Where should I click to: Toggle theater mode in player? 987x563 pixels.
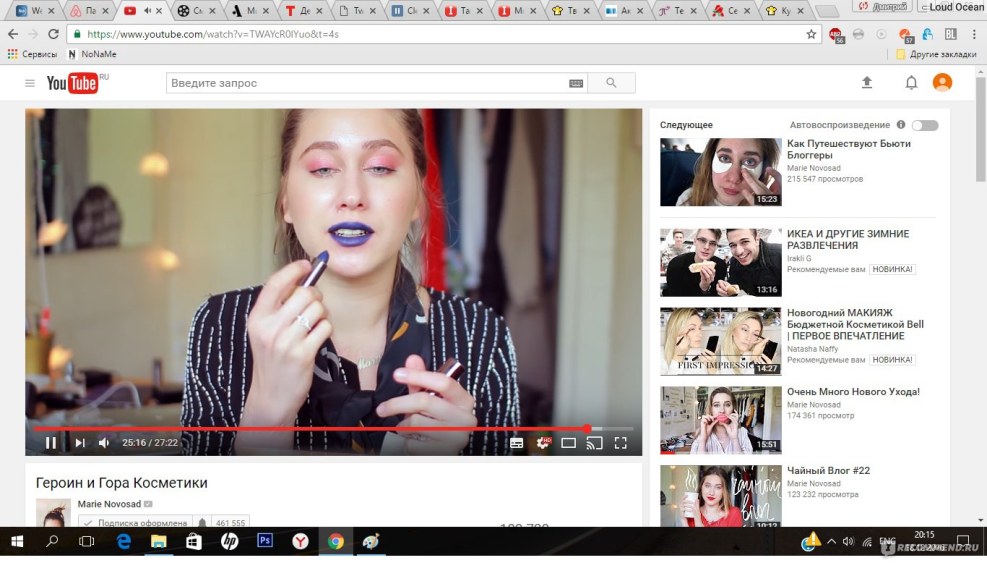pyautogui.click(x=568, y=442)
